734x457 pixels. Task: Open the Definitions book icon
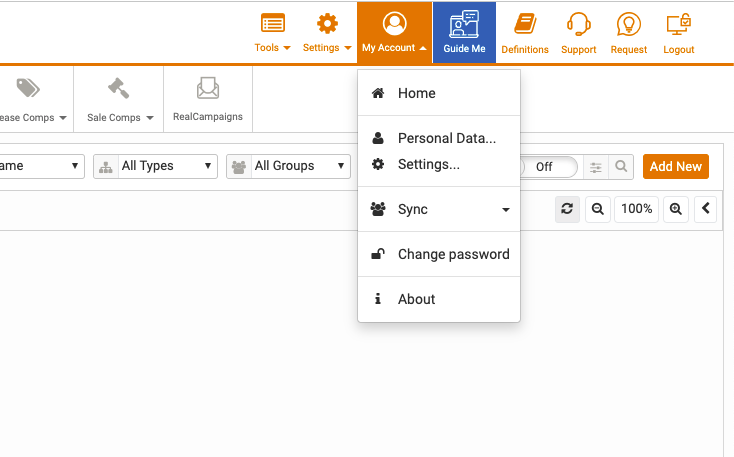(525, 24)
